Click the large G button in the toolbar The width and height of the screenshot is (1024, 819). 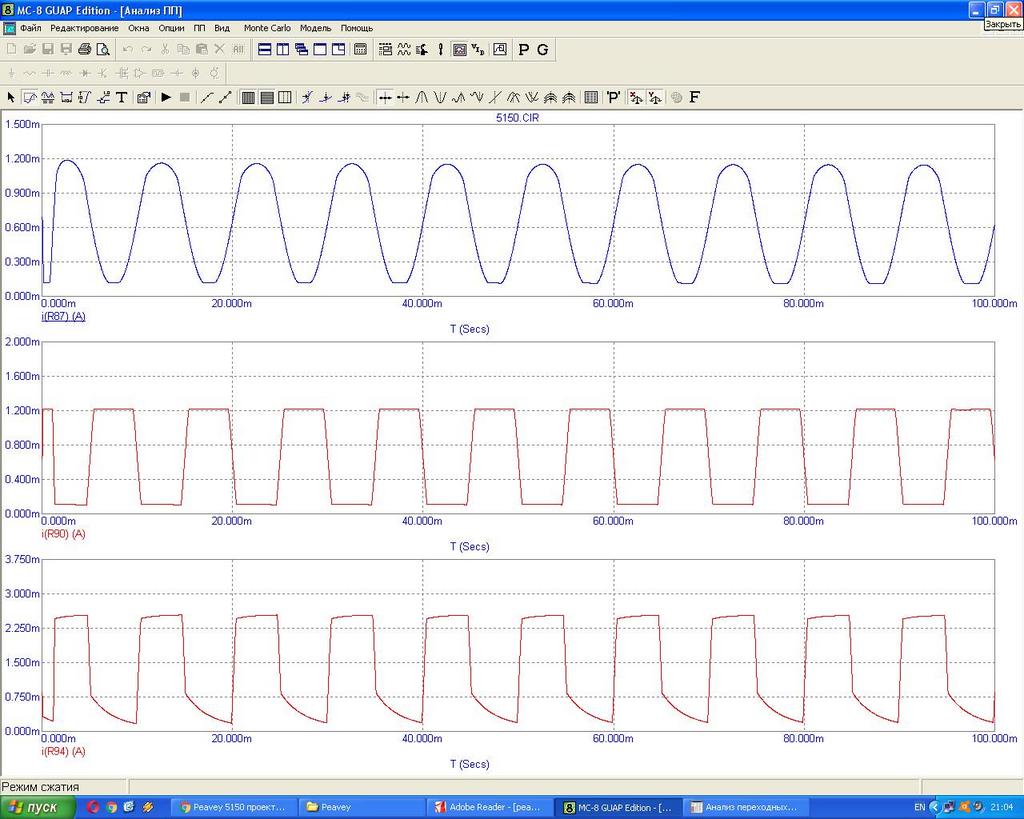point(543,49)
